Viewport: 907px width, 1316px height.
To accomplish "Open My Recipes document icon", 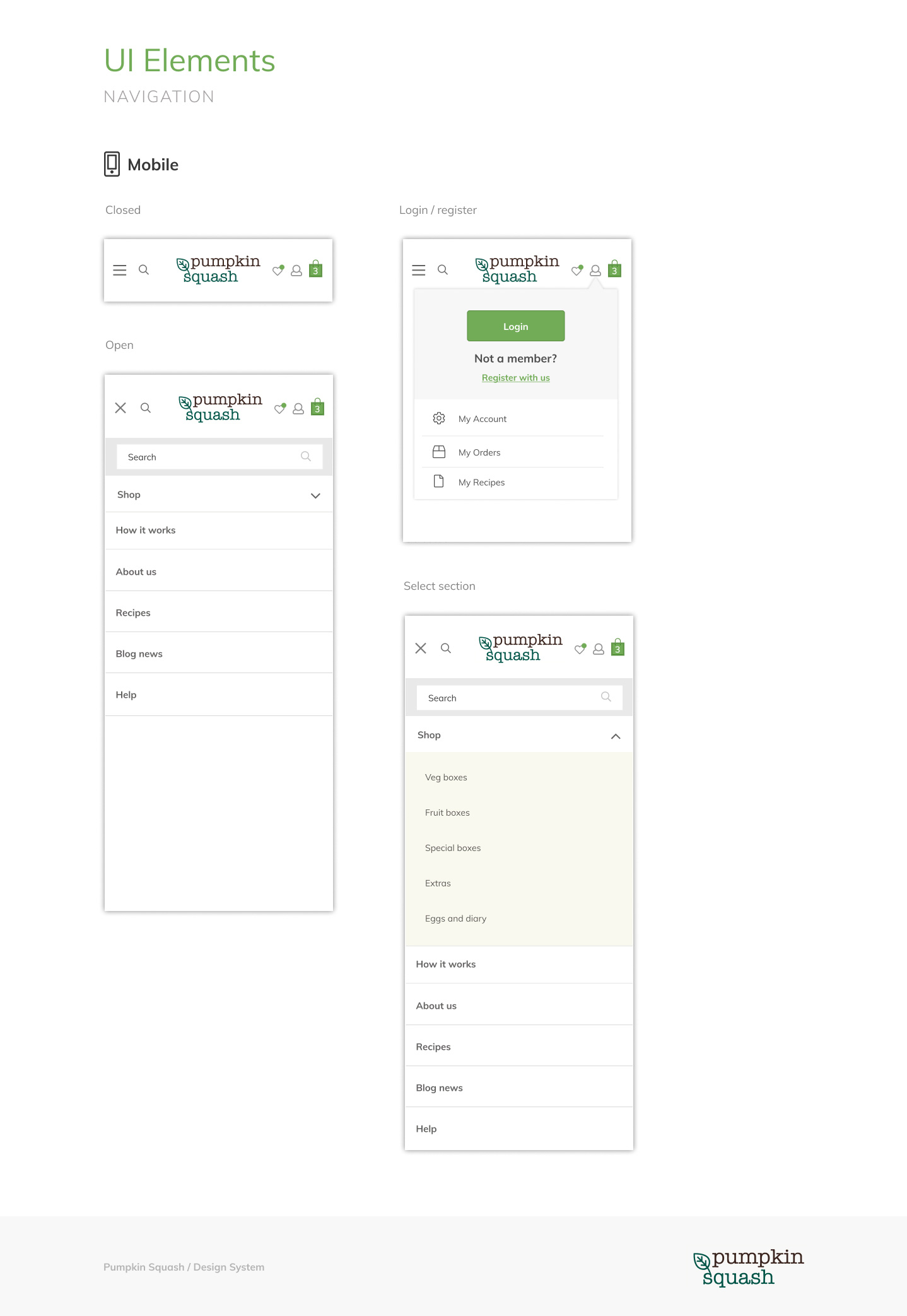I will pos(439,481).
